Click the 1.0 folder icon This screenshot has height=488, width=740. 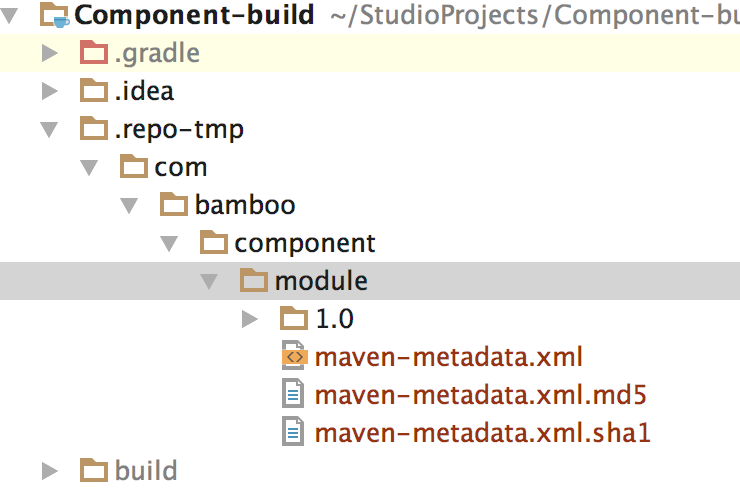tap(294, 319)
